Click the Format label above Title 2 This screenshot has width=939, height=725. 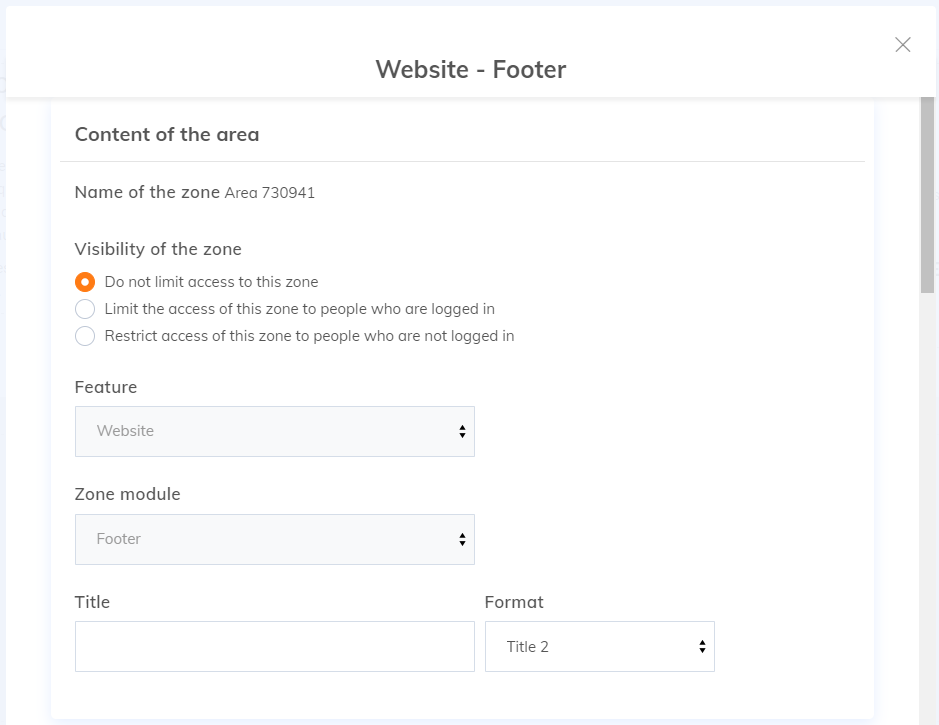pyautogui.click(x=513, y=602)
